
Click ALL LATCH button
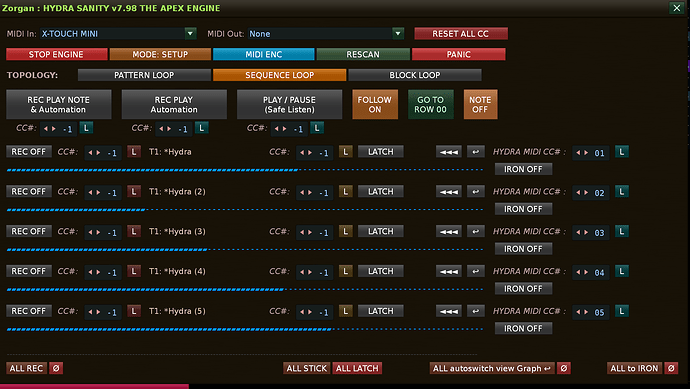[x=357, y=368]
